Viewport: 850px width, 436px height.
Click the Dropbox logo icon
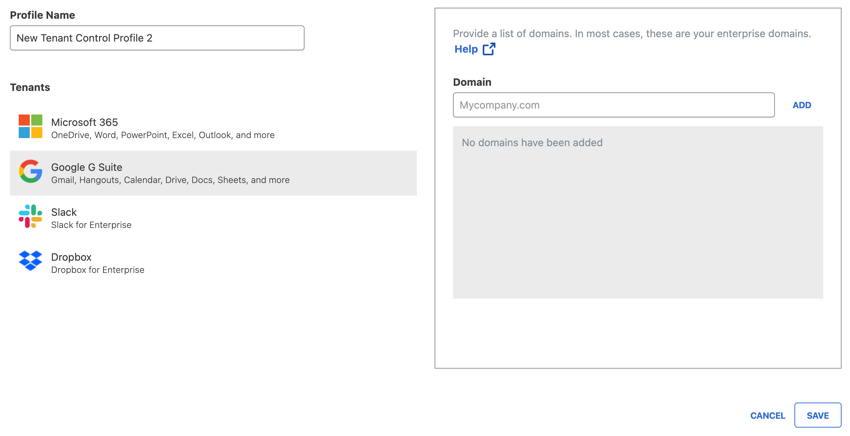(30, 261)
